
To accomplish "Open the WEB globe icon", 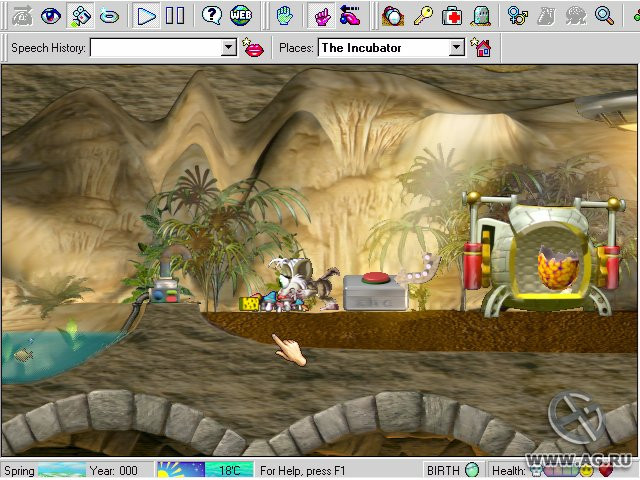I will point(240,16).
